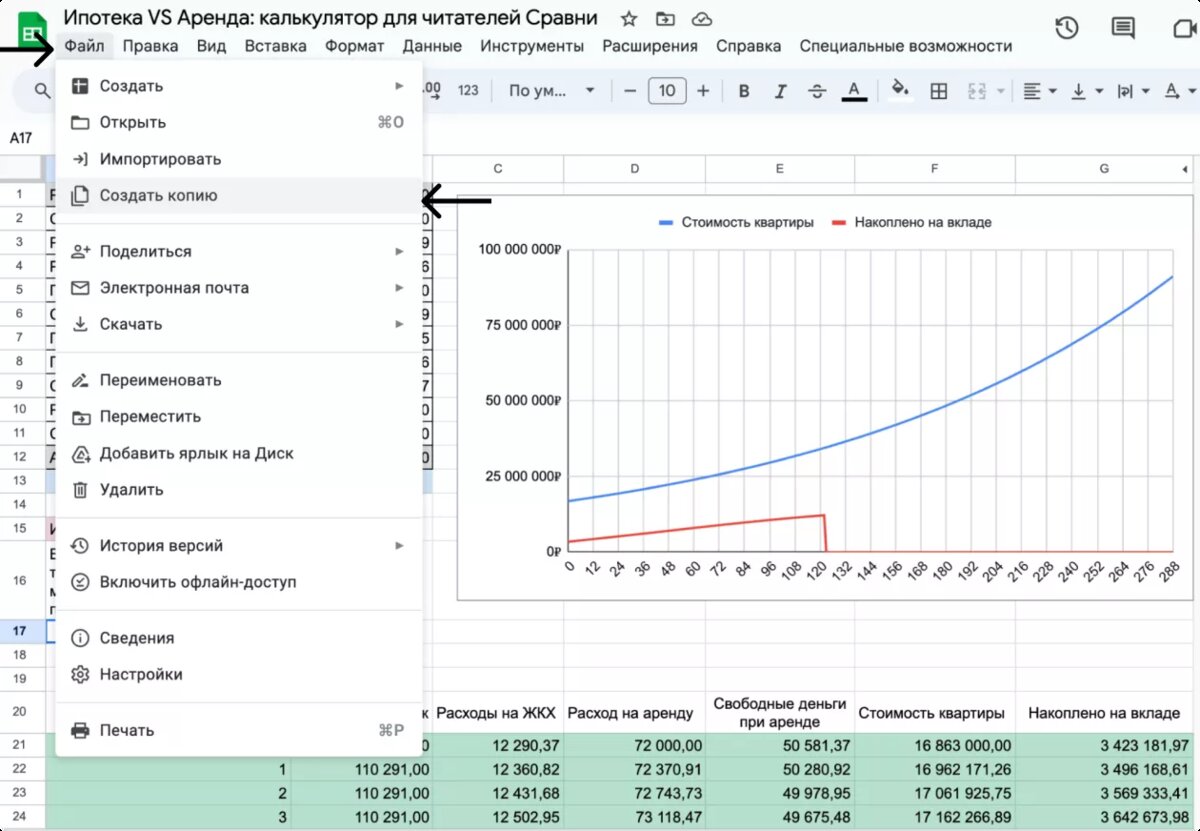The width and height of the screenshot is (1200, 831).
Task: Expand Электронная почта submenu
Action: pyautogui.click(x=239, y=287)
